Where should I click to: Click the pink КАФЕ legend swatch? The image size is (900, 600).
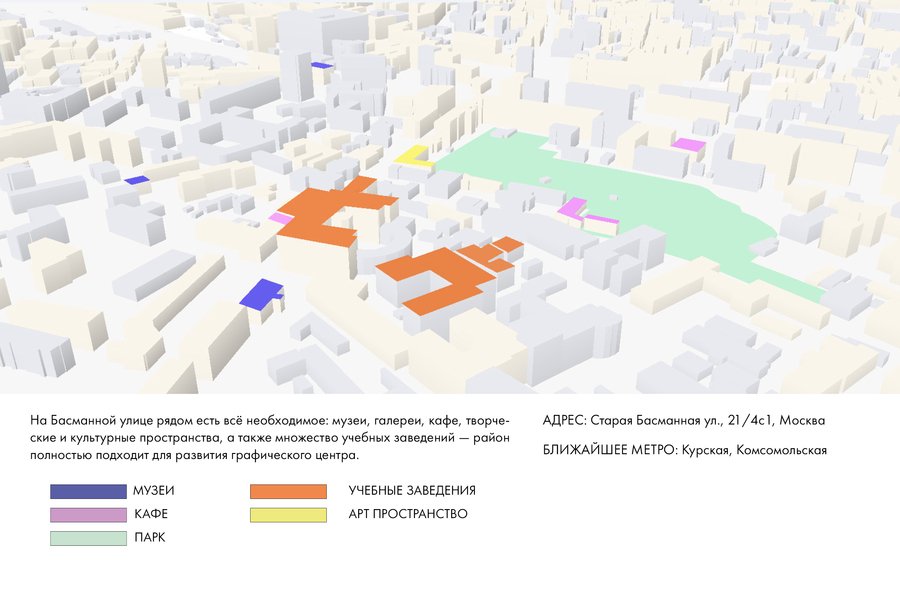(x=88, y=514)
